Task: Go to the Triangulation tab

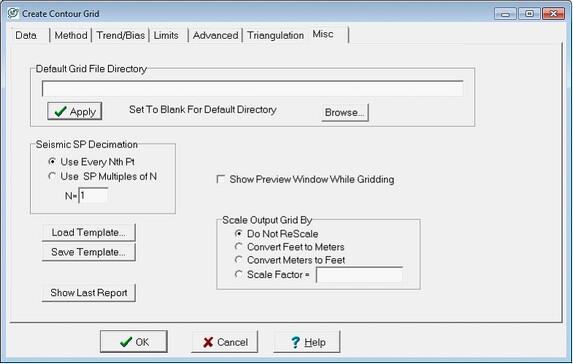Action: (276, 35)
